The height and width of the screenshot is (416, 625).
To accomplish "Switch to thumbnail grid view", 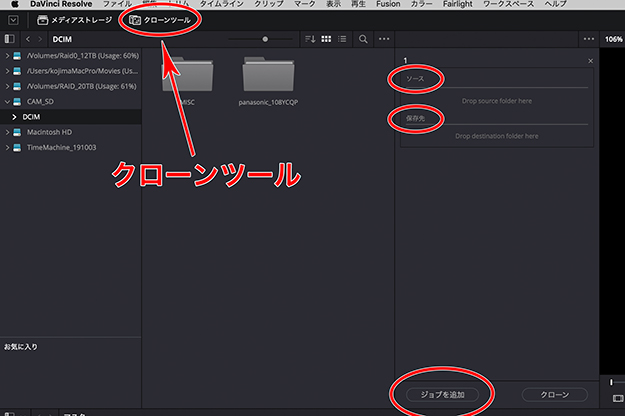I will point(327,39).
